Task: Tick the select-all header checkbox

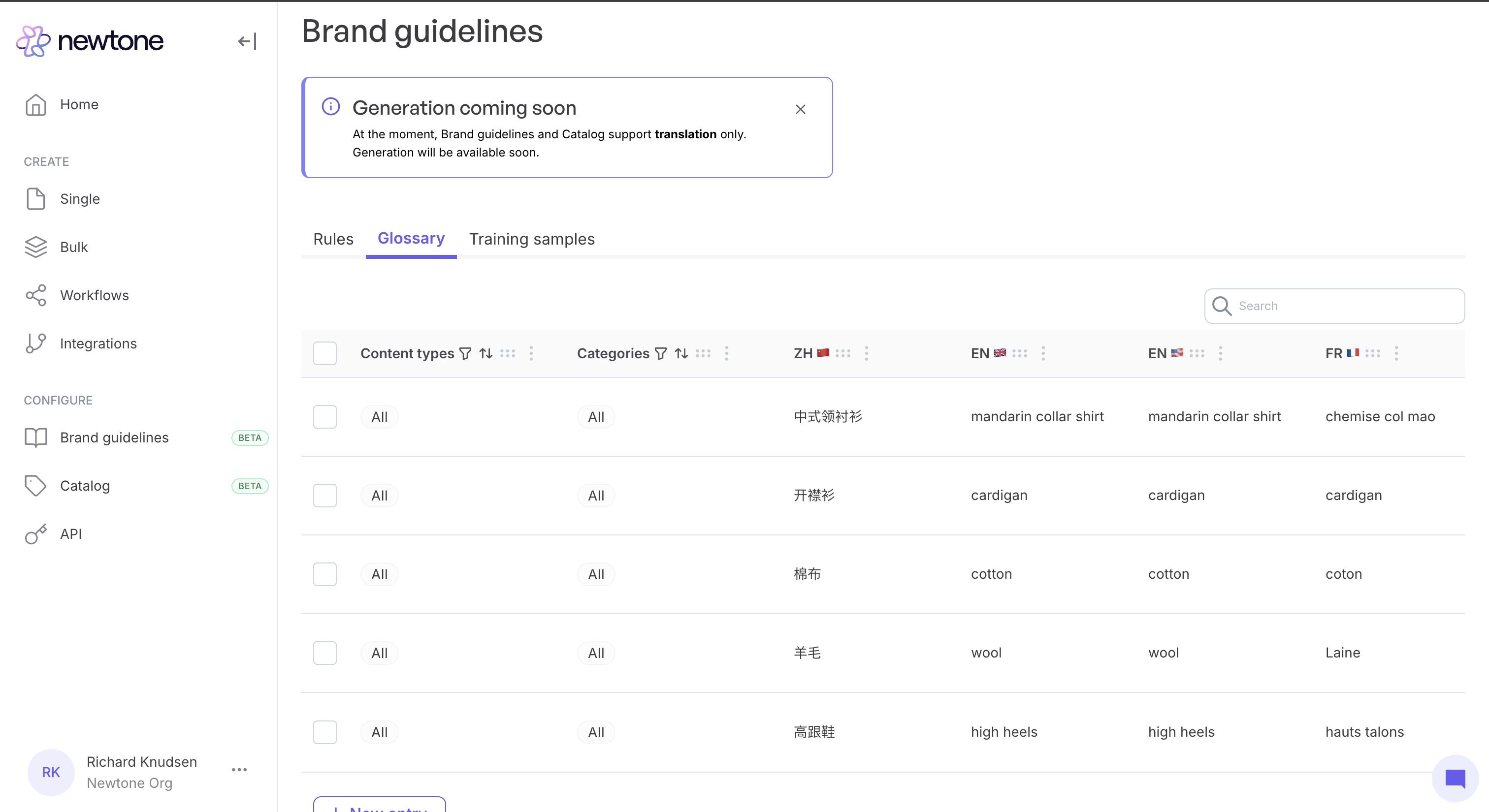Action: click(x=325, y=353)
